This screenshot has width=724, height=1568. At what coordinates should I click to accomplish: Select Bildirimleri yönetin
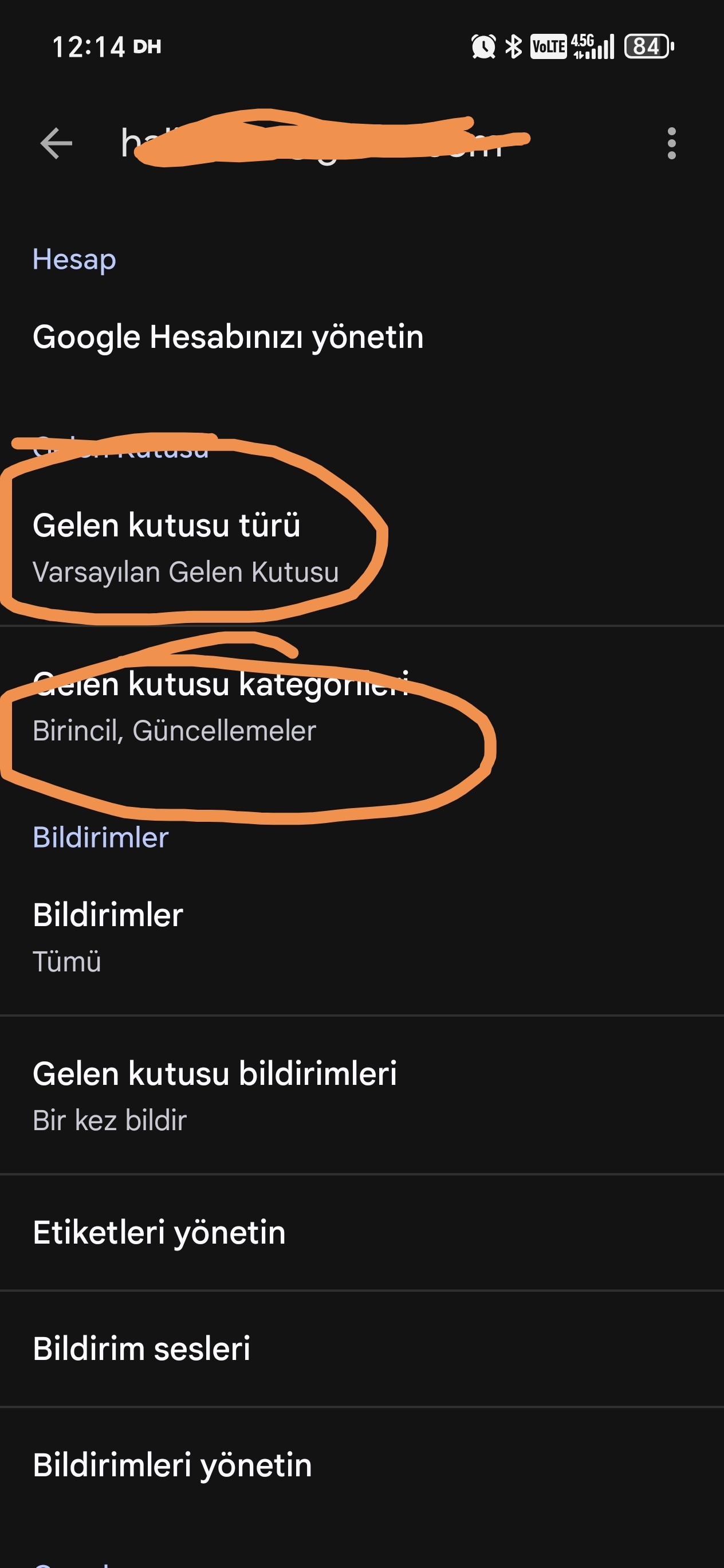pyautogui.click(x=362, y=1465)
